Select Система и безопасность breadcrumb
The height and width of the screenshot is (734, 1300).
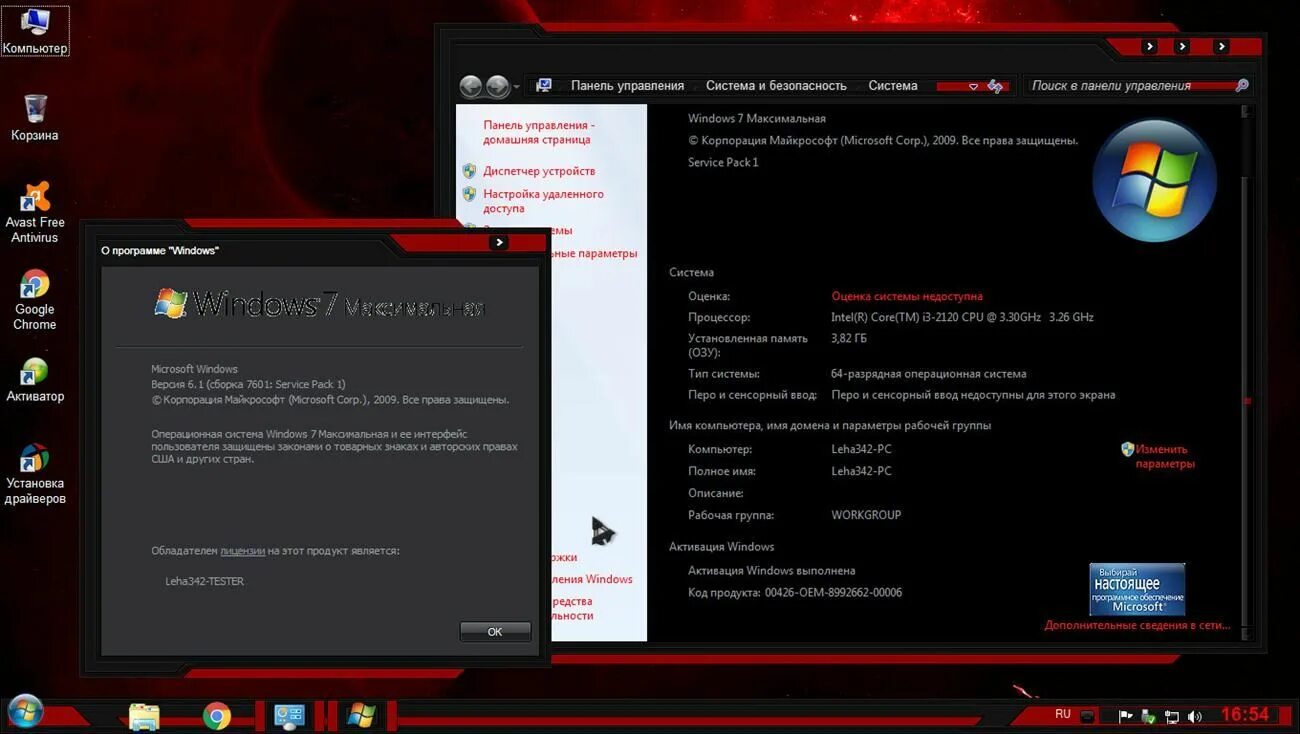coord(776,86)
